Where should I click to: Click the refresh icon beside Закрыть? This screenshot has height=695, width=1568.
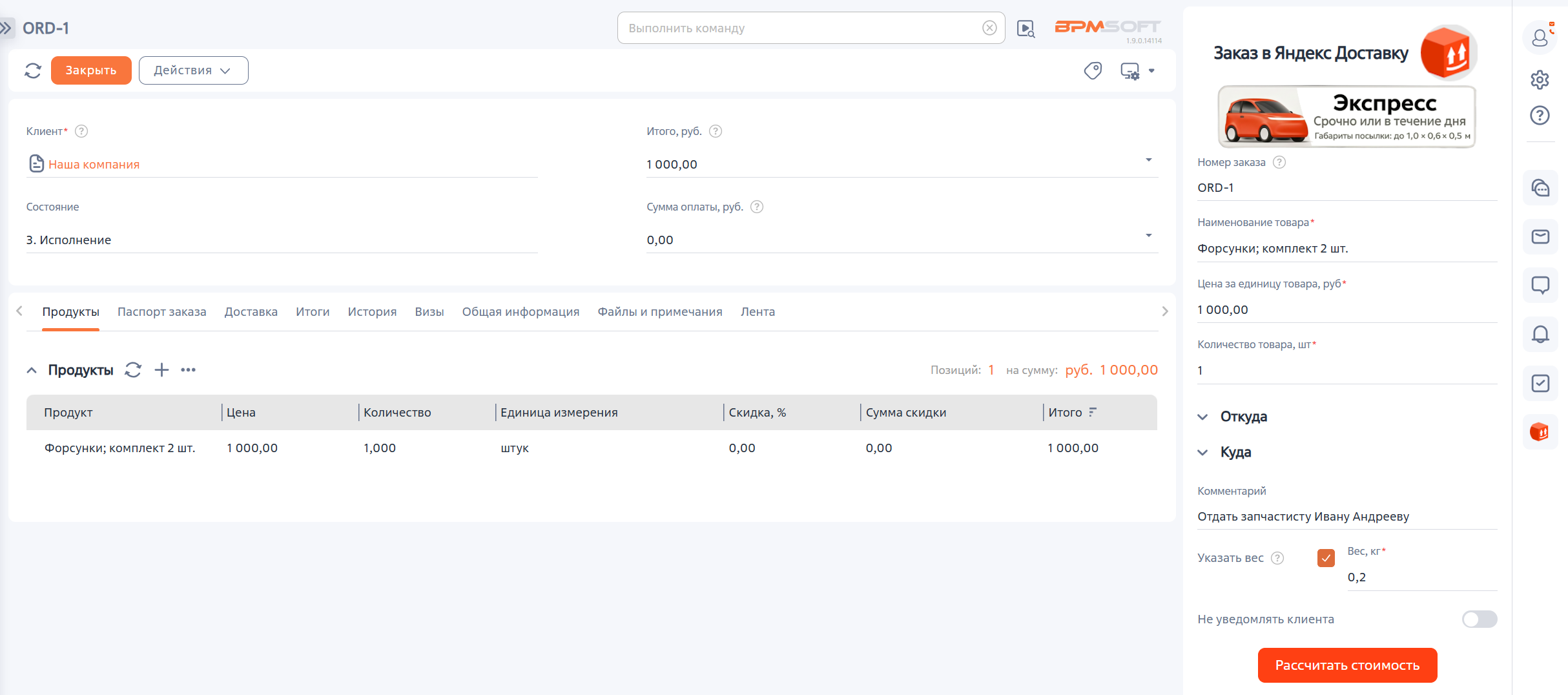(x=33, y=70)
